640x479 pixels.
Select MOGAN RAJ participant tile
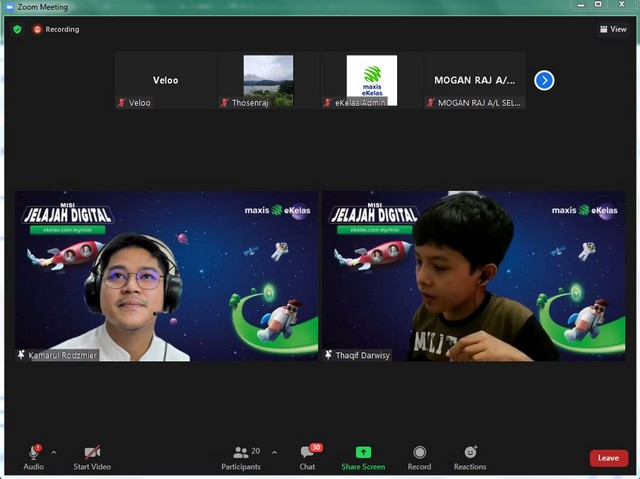point(474,80)
